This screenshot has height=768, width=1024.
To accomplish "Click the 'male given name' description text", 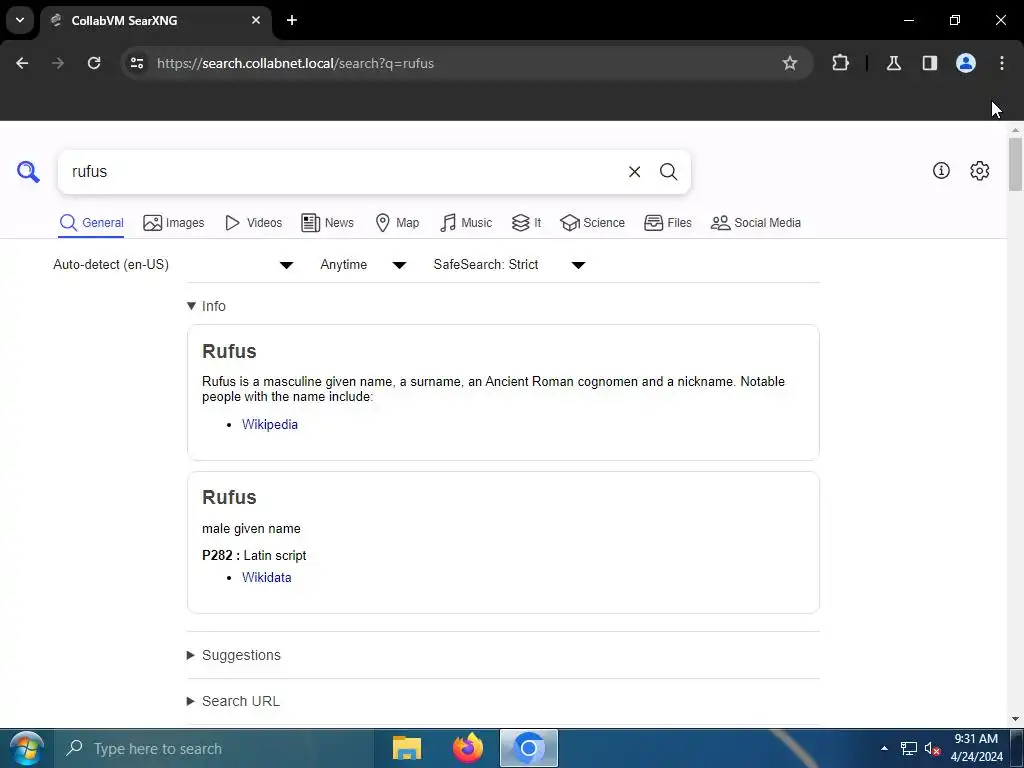I will [251, 528].
